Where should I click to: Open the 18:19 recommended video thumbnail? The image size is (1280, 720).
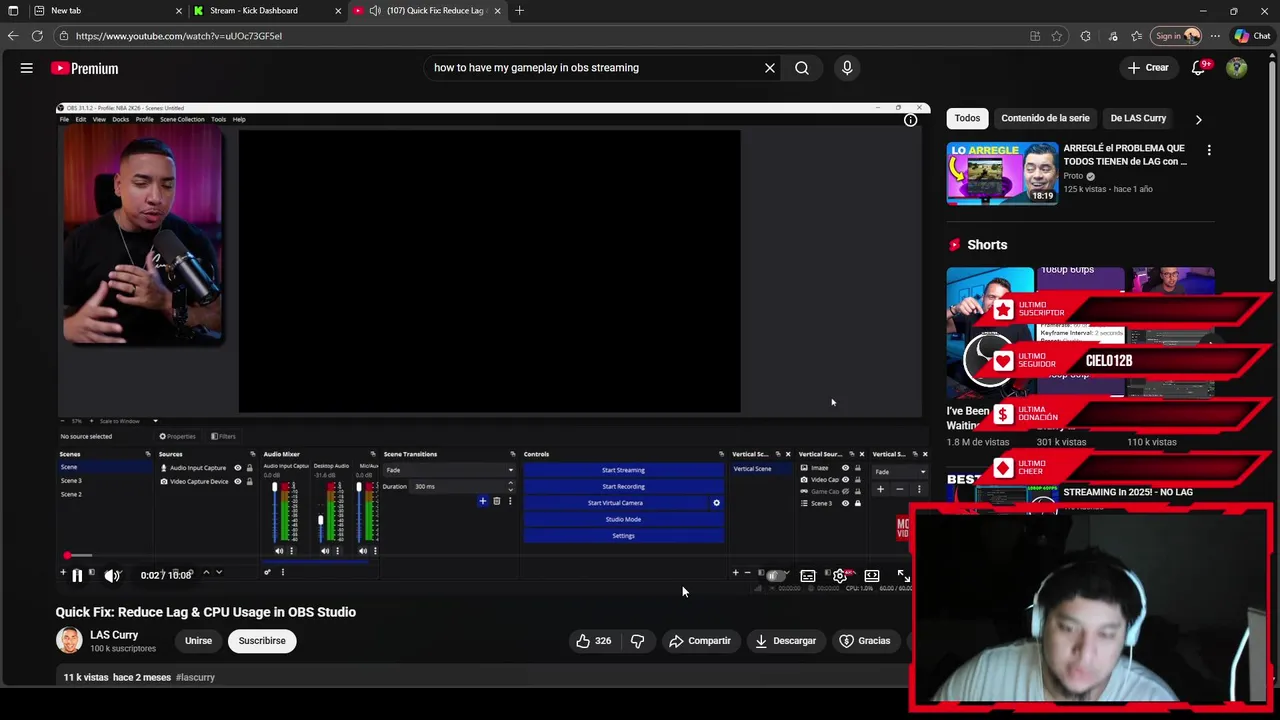point(1002,173)
